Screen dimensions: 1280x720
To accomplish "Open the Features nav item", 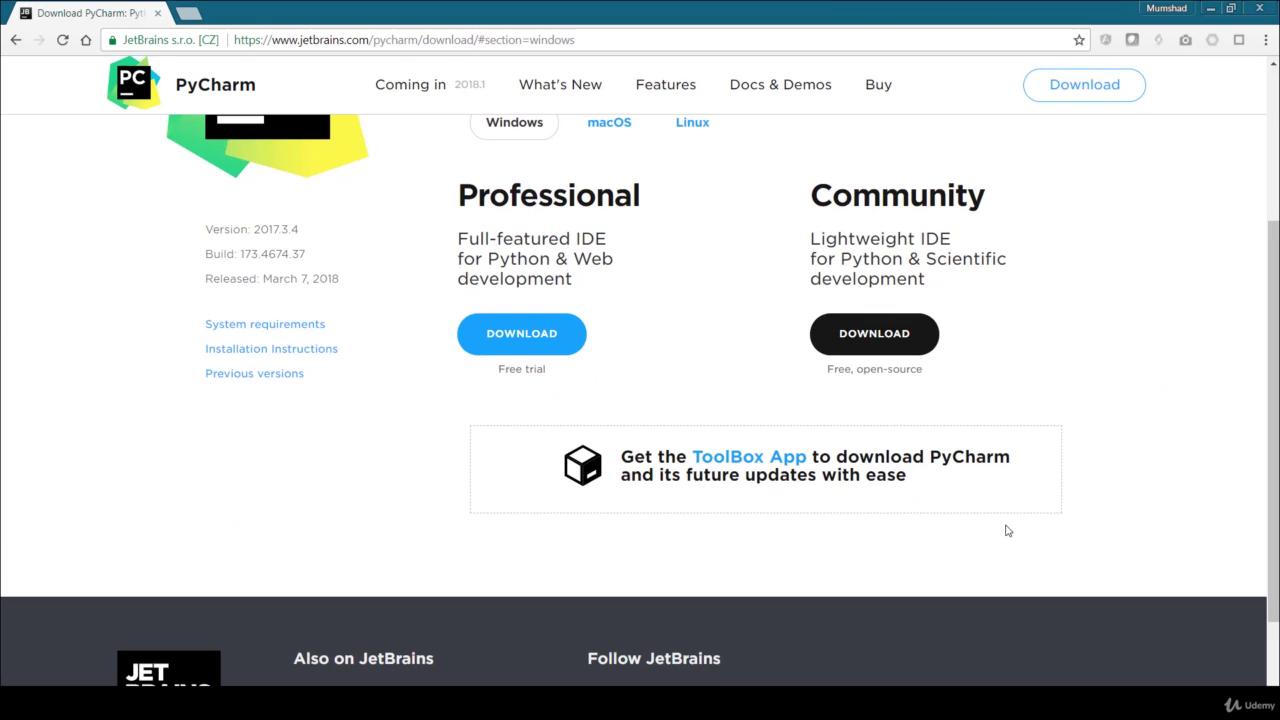I will click(x=665, y=85).
